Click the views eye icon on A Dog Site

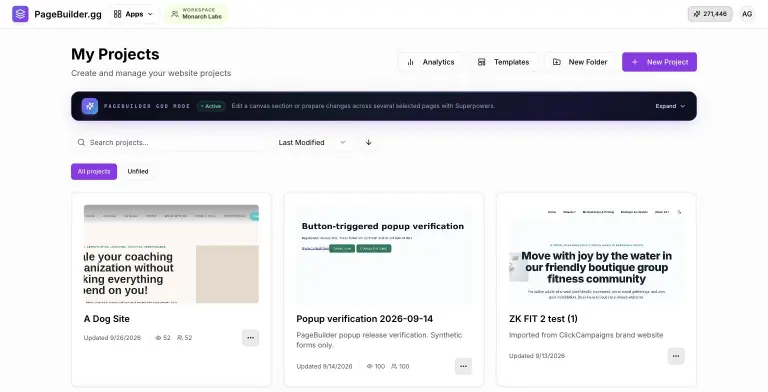158,338
